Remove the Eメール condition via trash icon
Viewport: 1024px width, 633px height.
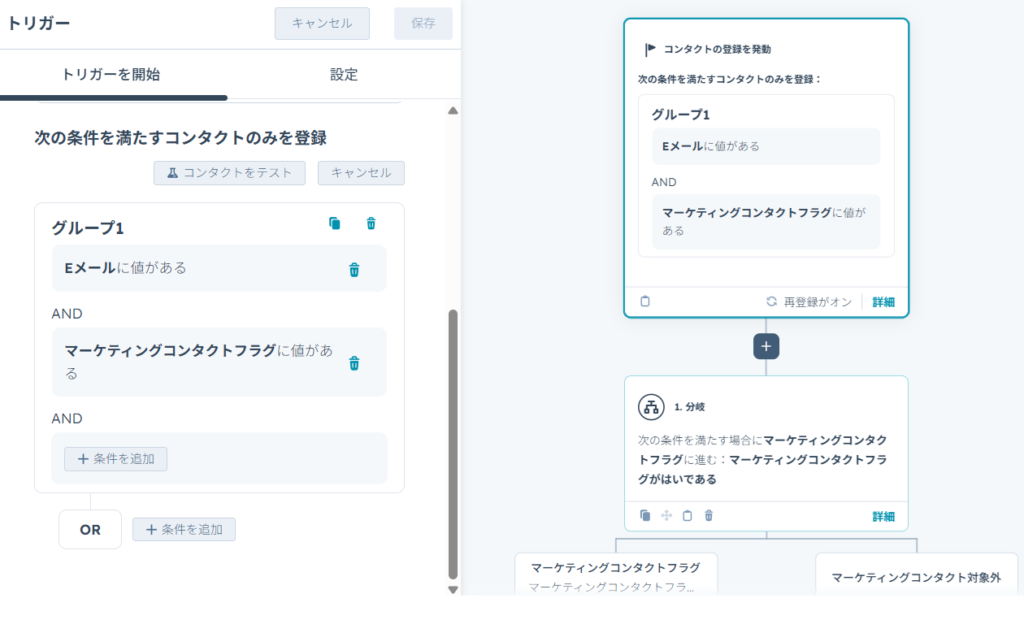(x=354, y=270)
